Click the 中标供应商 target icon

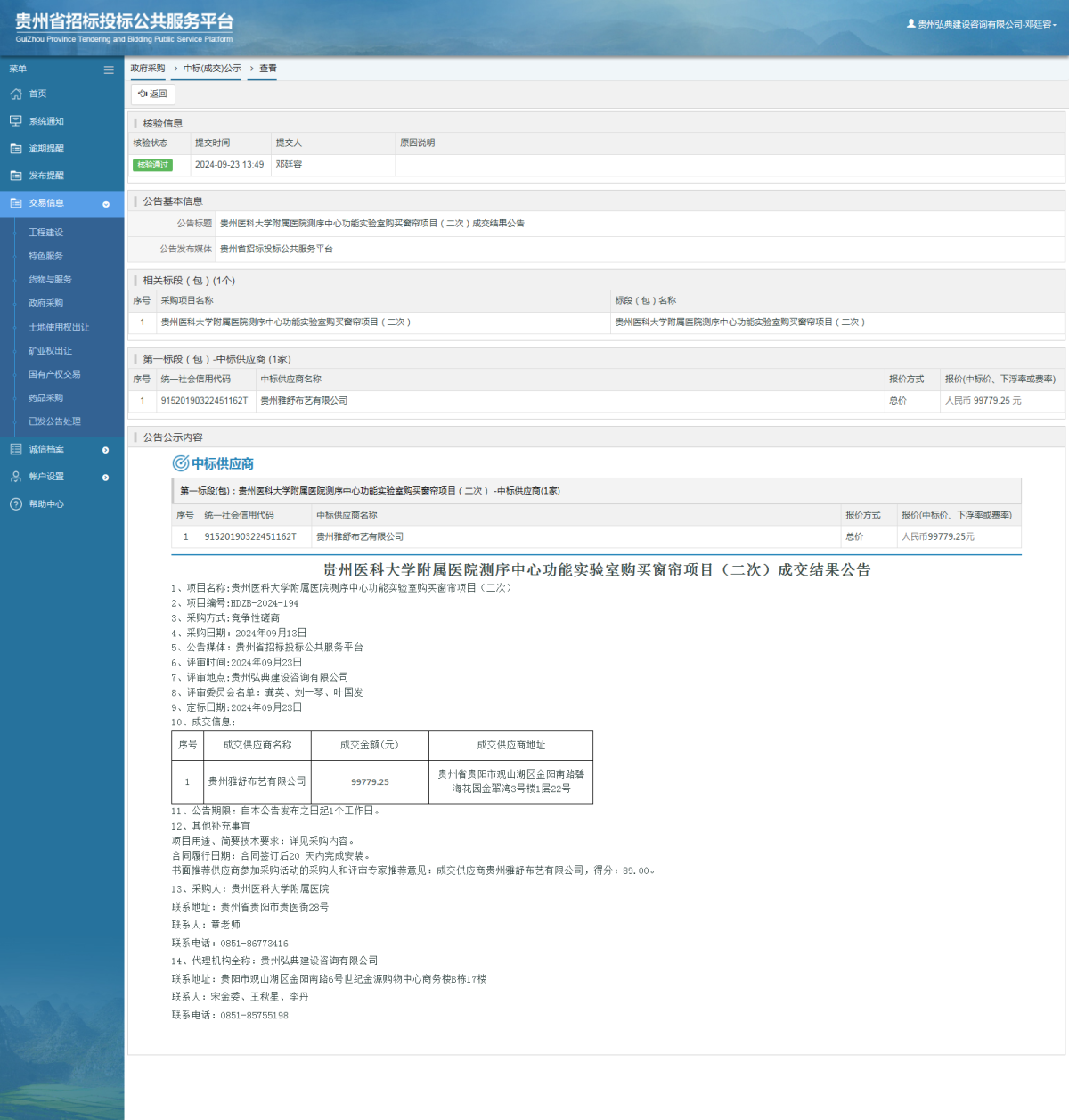click(180, 463)
